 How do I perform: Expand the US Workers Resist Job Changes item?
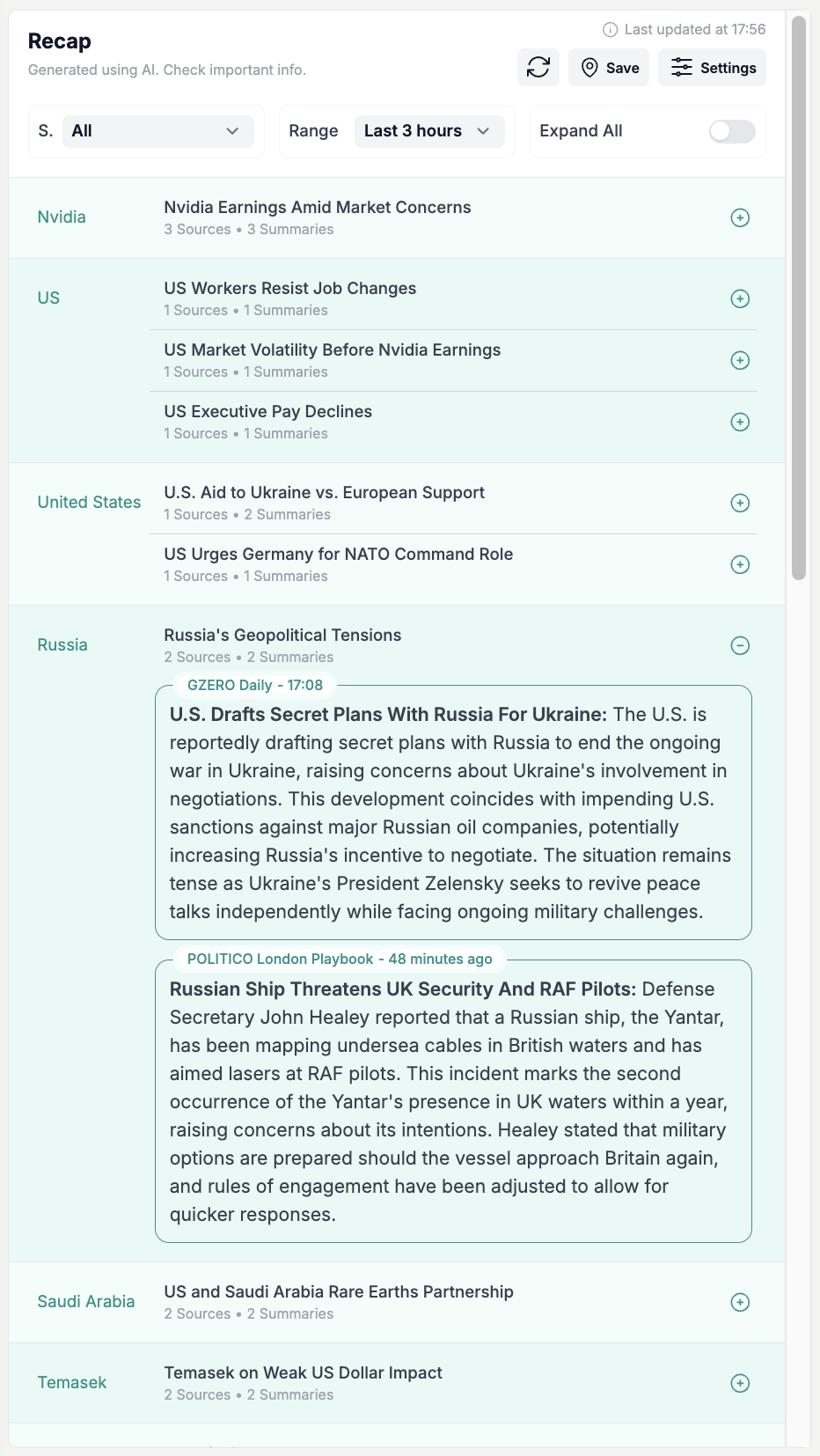coord(740,298)
